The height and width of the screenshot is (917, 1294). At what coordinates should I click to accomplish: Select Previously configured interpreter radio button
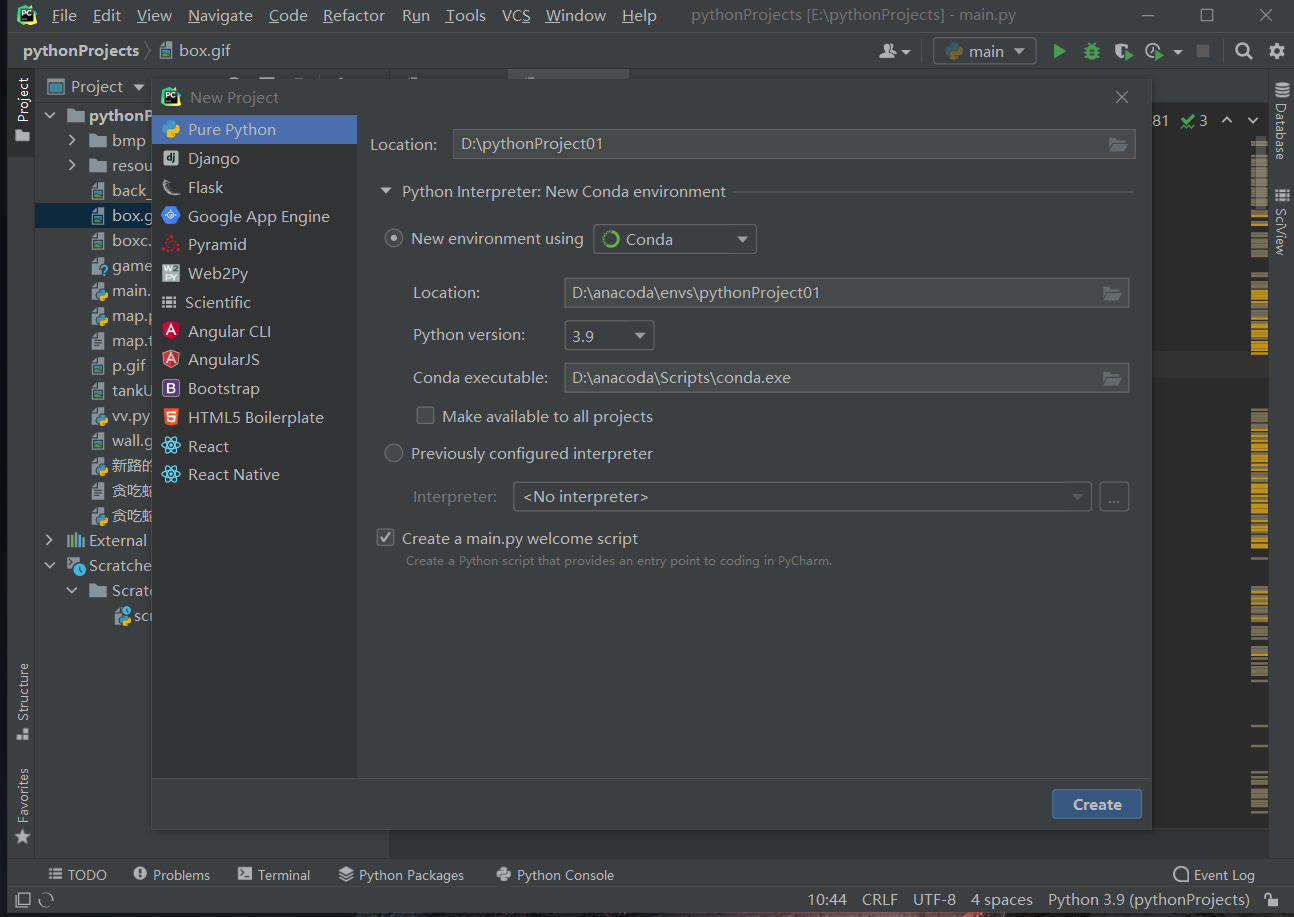394,454
